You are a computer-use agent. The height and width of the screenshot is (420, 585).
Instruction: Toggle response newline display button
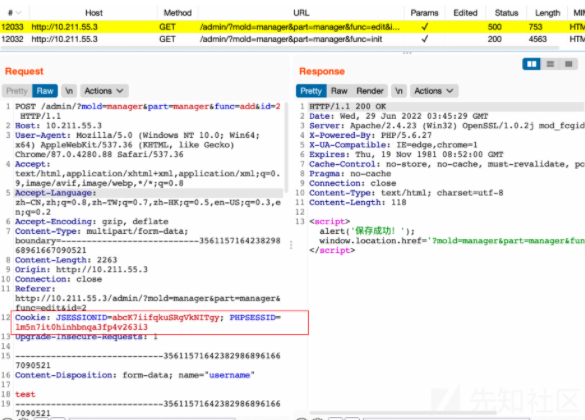tap(398, 91)
